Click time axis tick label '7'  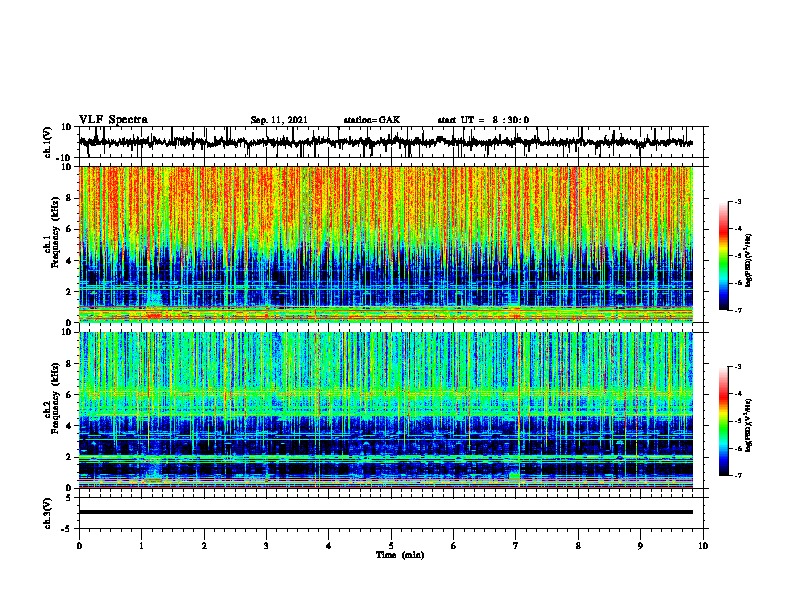click(516, 546)
